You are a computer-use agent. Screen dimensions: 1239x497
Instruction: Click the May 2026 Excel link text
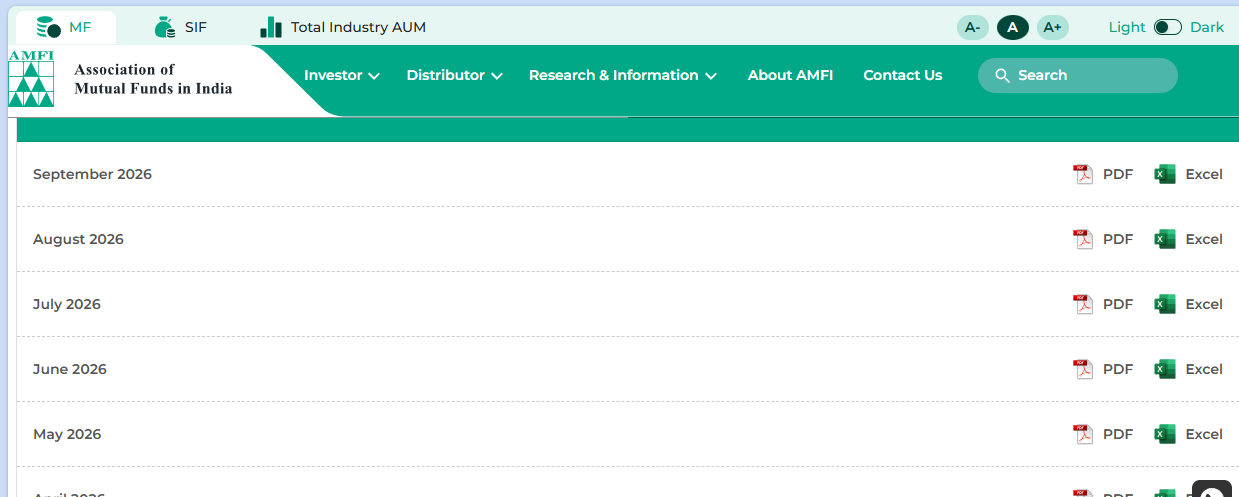click(x=1204, y=434)
